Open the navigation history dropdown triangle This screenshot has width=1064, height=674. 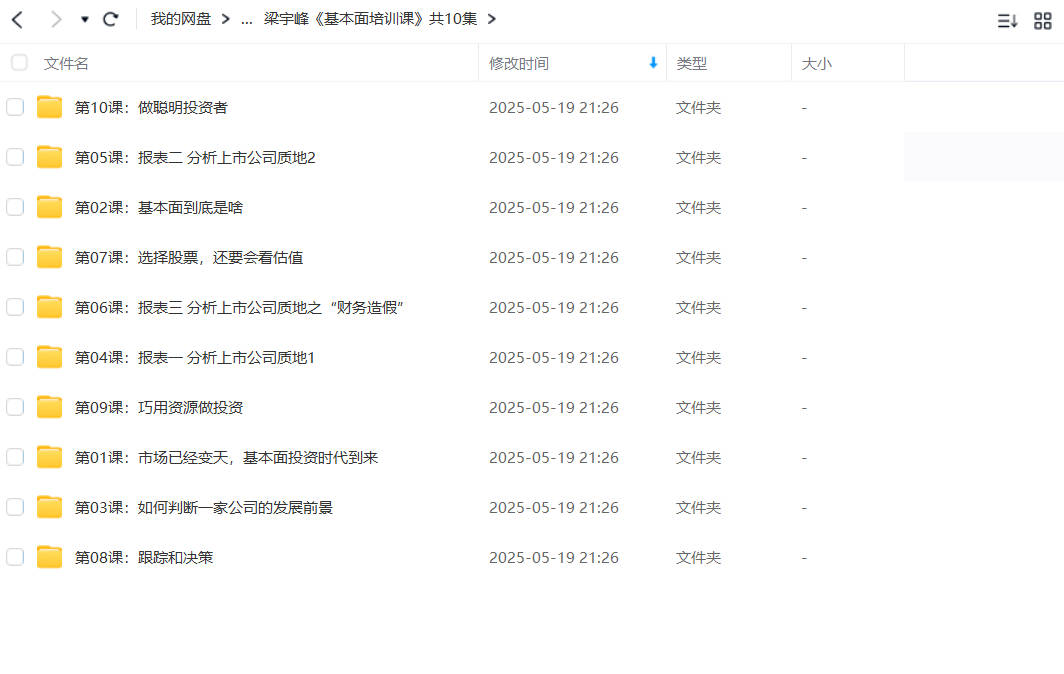[85, 20]
